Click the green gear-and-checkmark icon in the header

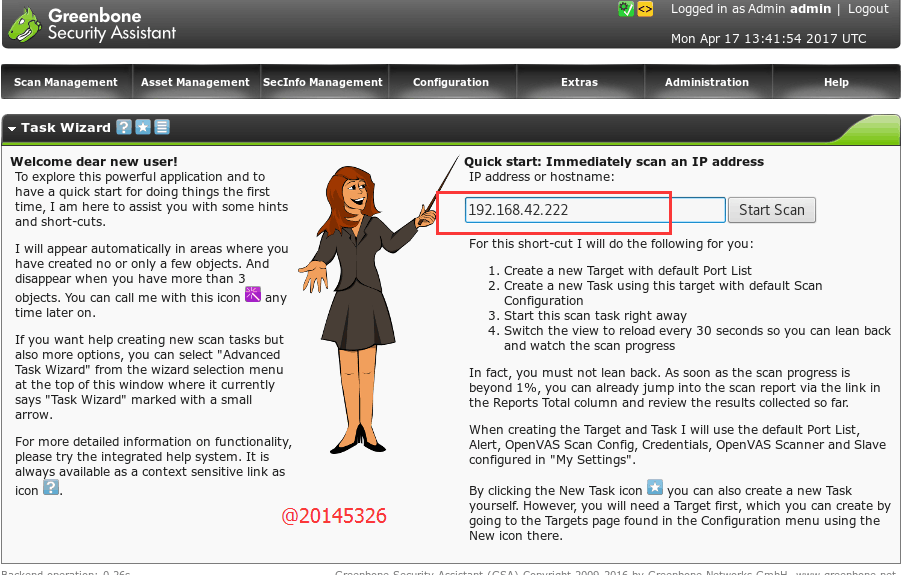pos(626,9)
